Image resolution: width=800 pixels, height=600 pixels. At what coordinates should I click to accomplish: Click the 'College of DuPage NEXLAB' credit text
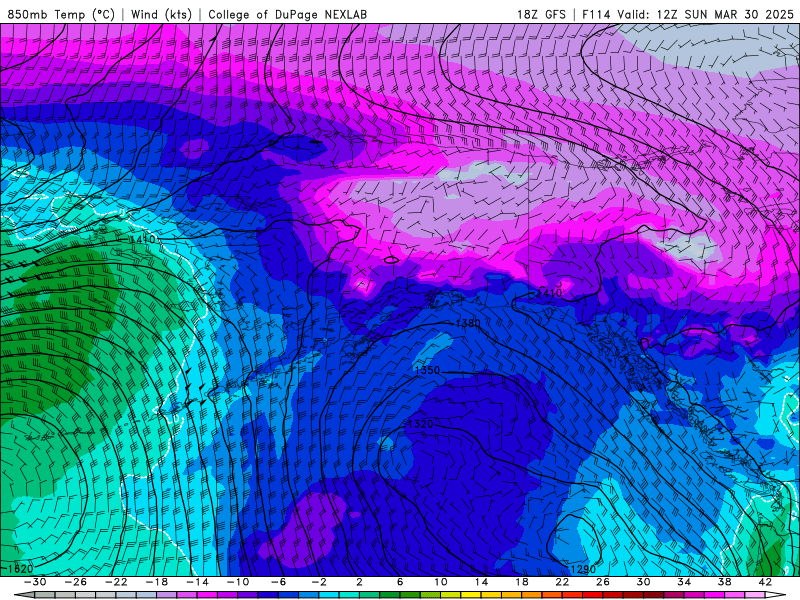pyautogui.click(x=287, y=15)
